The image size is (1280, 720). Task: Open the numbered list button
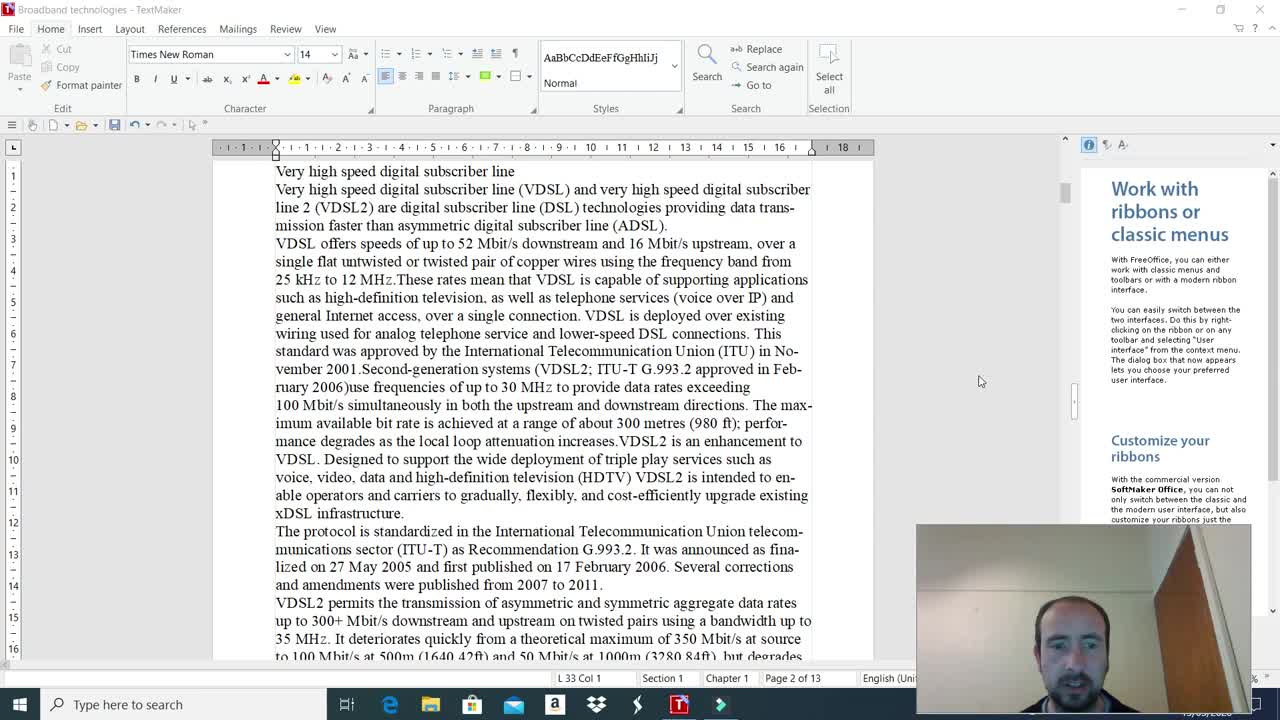point(415,54)
